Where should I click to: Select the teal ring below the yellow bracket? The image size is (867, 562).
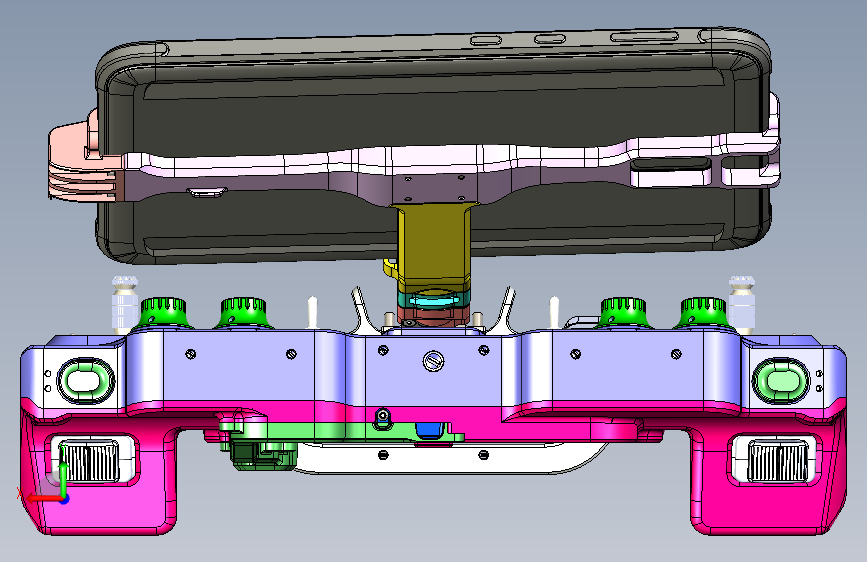tap(434, 300)
